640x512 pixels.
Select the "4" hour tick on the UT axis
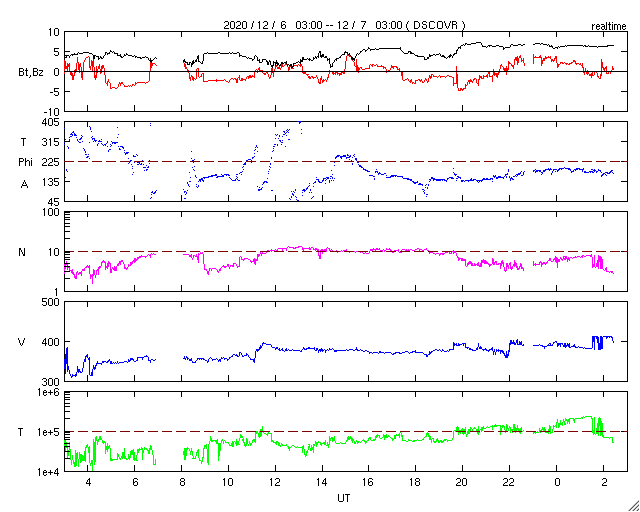[x=88, y=483]
